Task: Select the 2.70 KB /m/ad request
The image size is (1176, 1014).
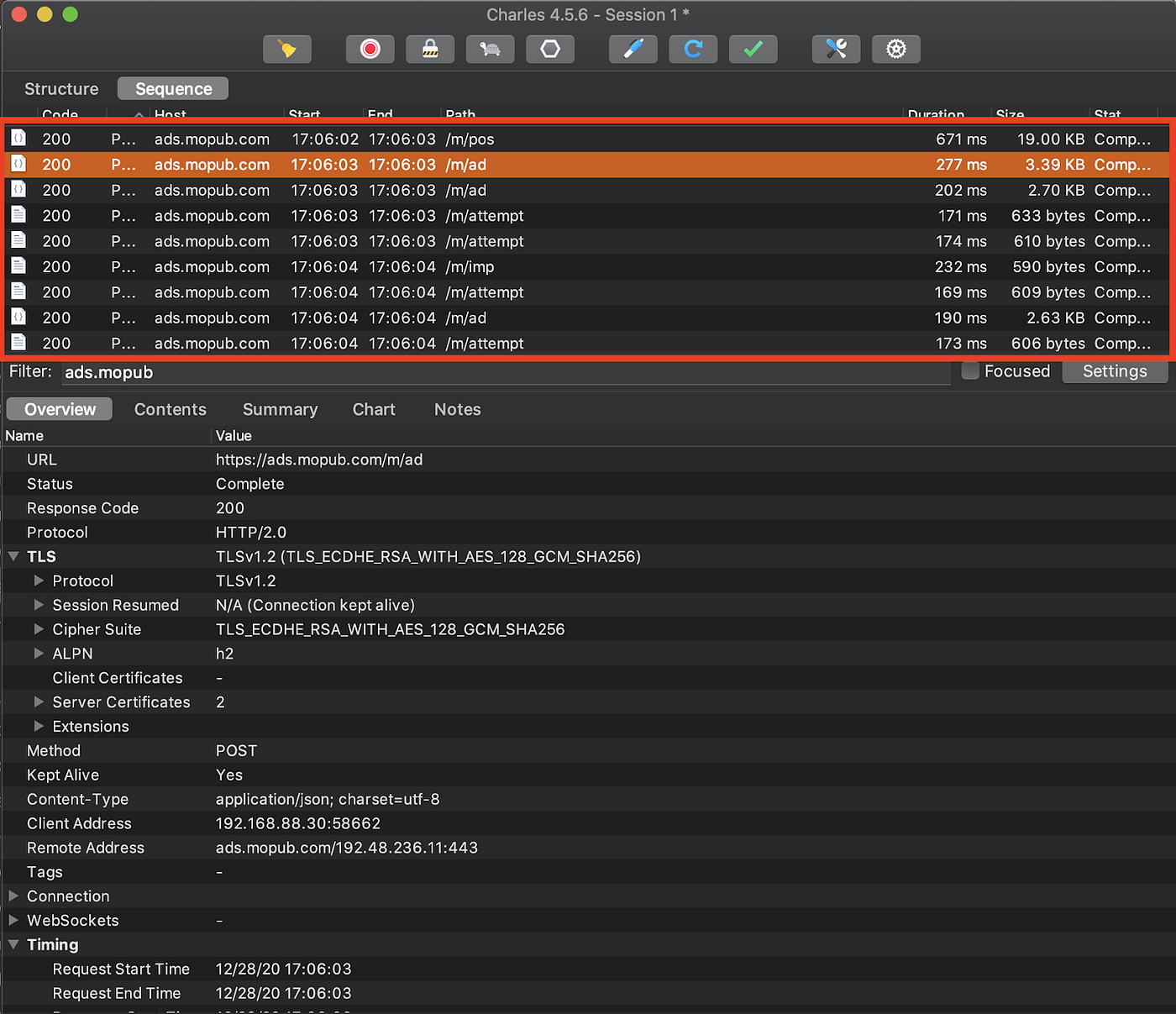Action: pos(587,190)
